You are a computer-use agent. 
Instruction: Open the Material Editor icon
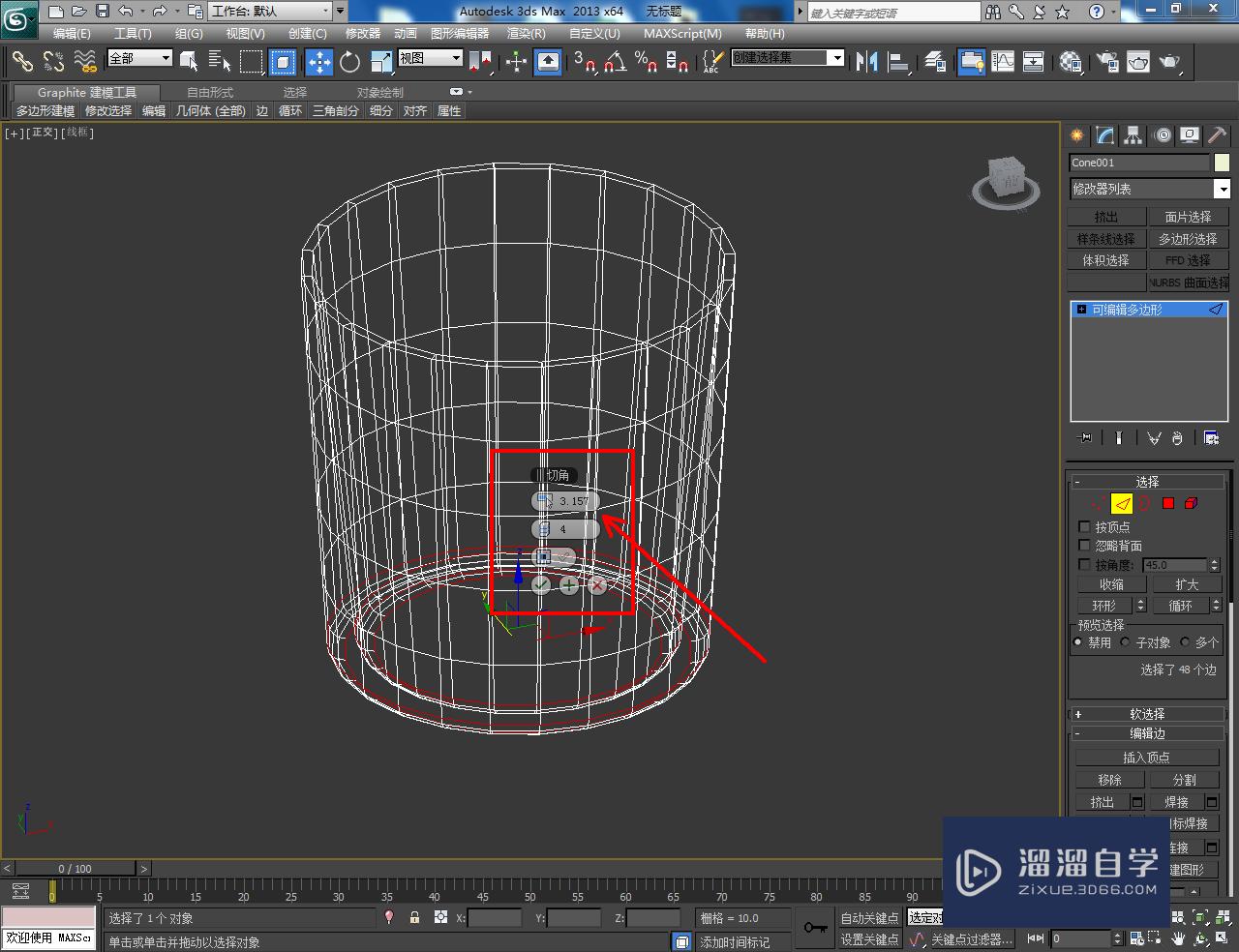[x=1071, y=62]
